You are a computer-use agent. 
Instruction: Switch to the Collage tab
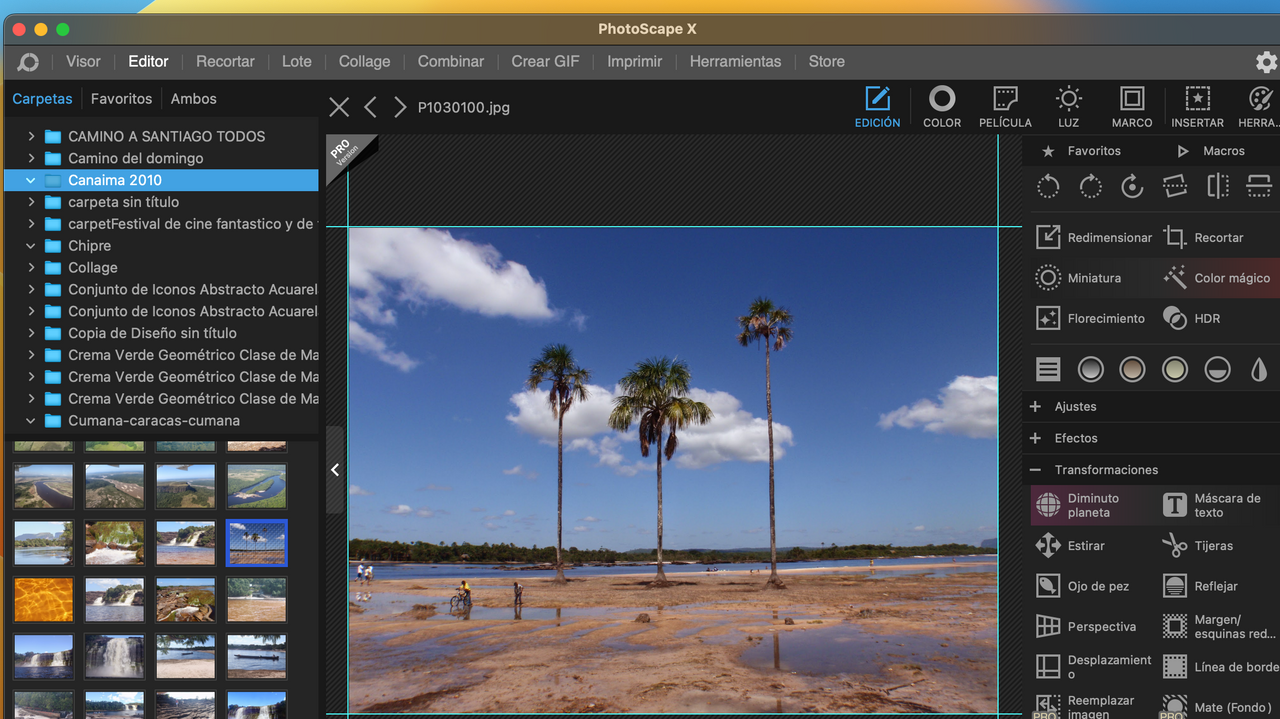click(x=364, y=61)
